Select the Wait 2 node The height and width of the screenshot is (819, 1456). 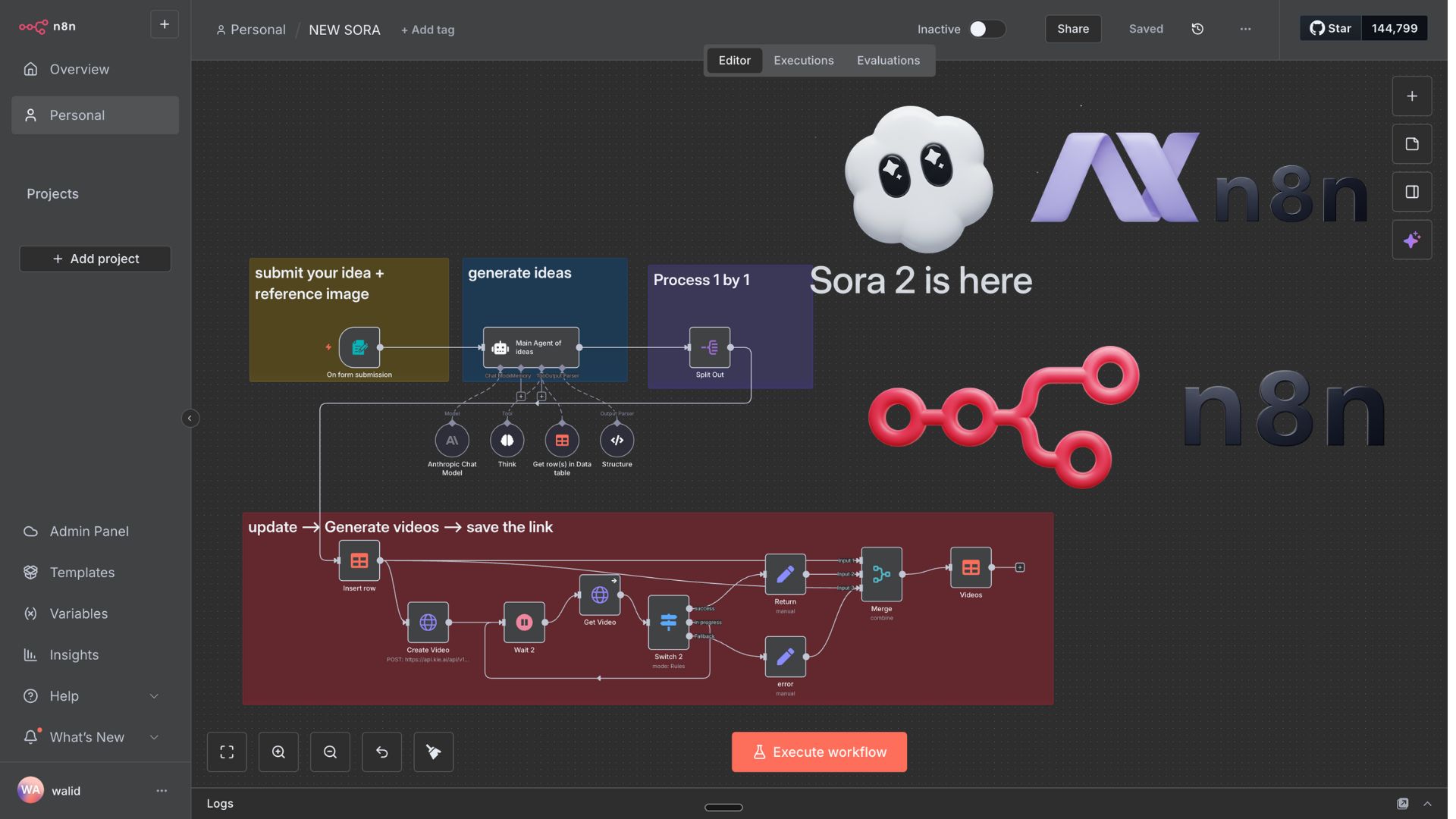[x=524, y=623]
